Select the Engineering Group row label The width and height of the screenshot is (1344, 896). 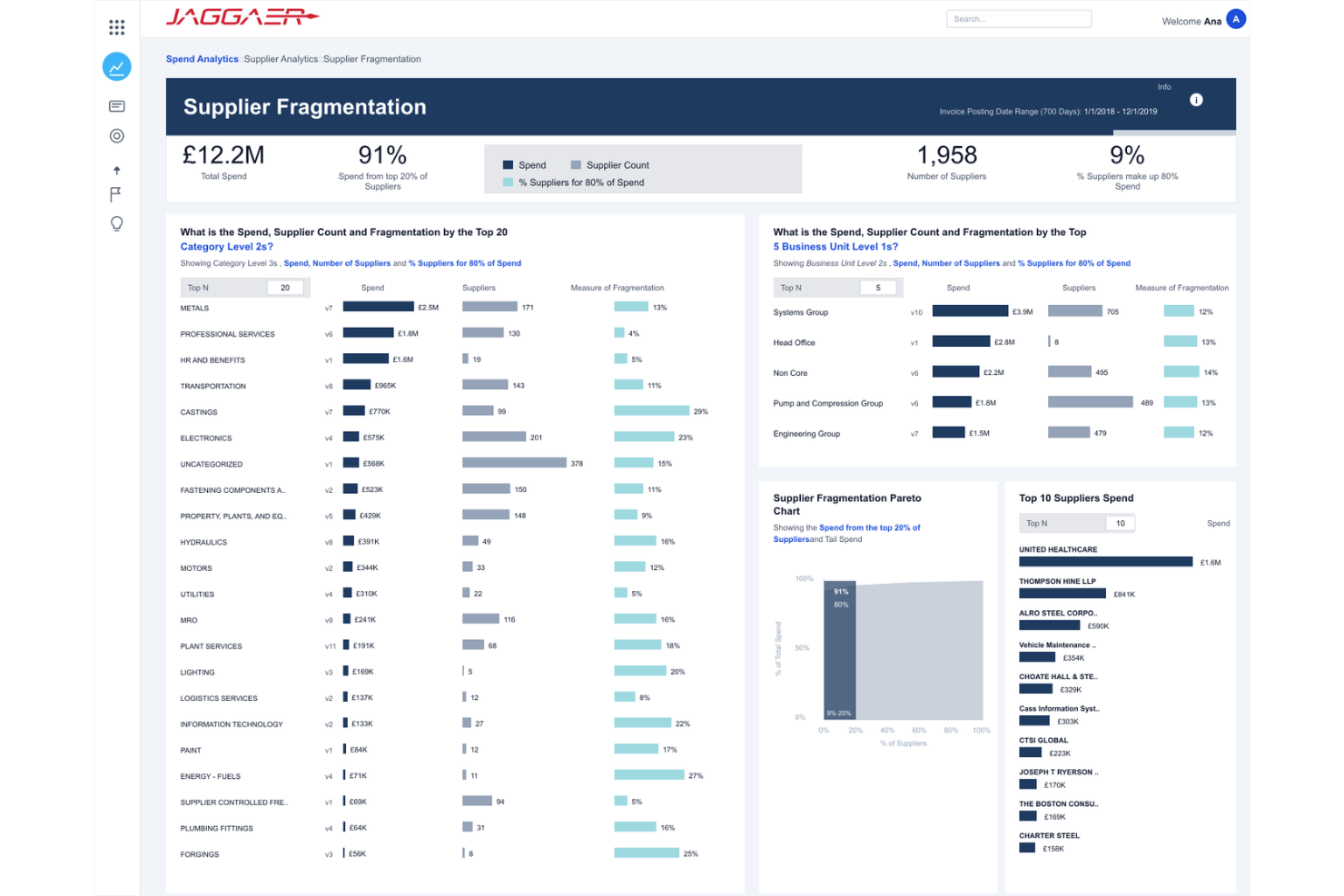[x=806, y=434]
